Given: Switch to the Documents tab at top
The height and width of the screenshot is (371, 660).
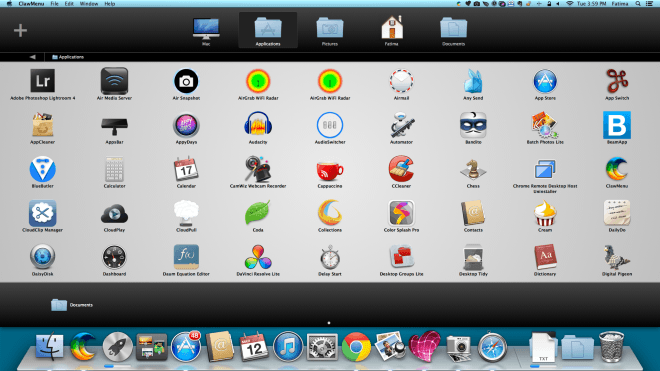Looking at the screenshot, I should point(453,31).
